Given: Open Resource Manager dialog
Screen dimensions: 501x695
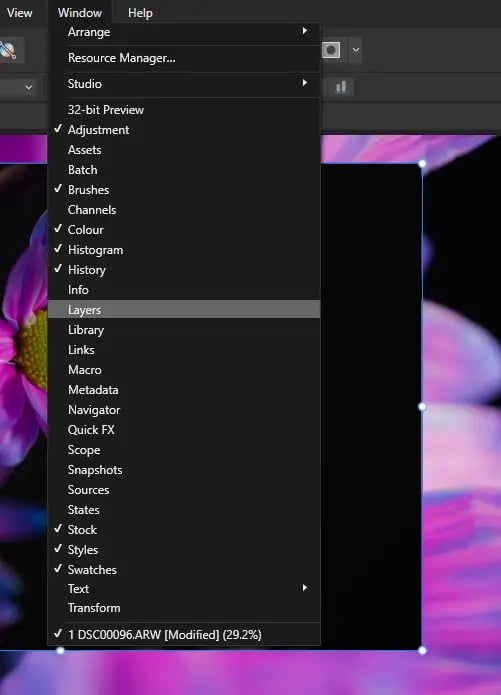Looking at the screenshot, I should pos(184,58).
